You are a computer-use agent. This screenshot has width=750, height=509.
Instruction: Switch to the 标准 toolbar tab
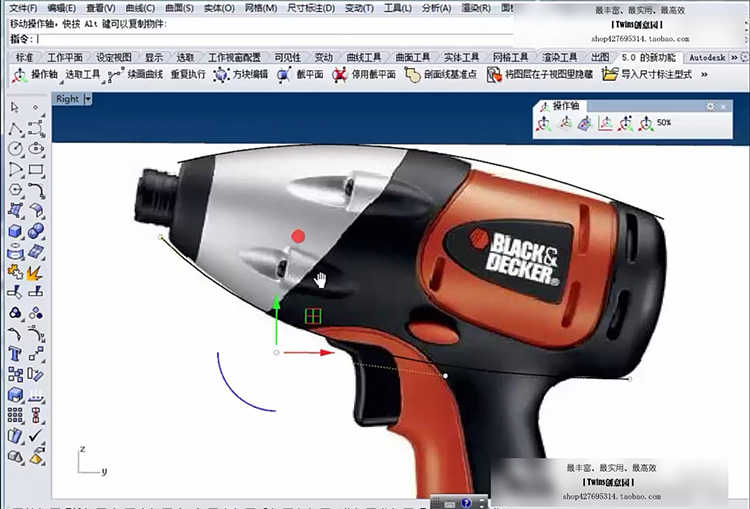click(24, 57)
